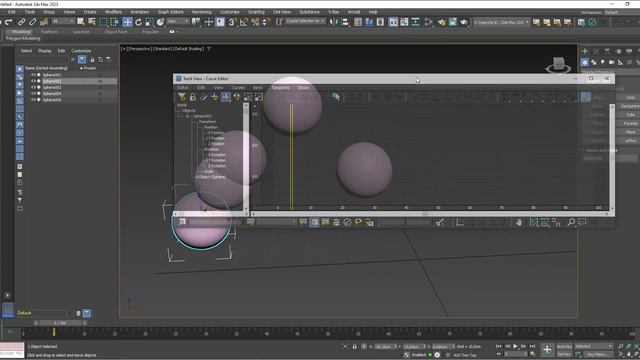Screen dimensions: 640x360
Task: Open the Select by Name dialog
Action: tap(92, 22)
